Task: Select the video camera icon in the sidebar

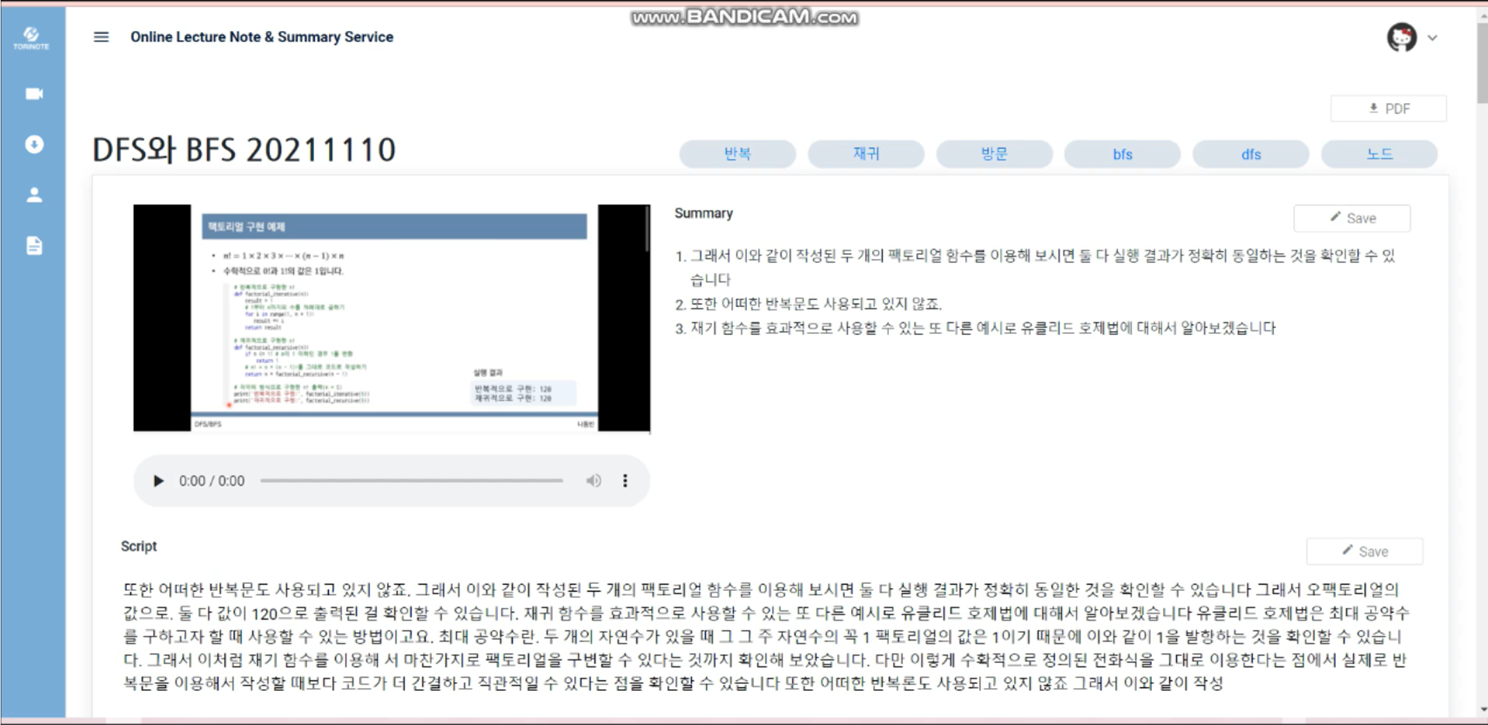Action: [x=33, y=93]
